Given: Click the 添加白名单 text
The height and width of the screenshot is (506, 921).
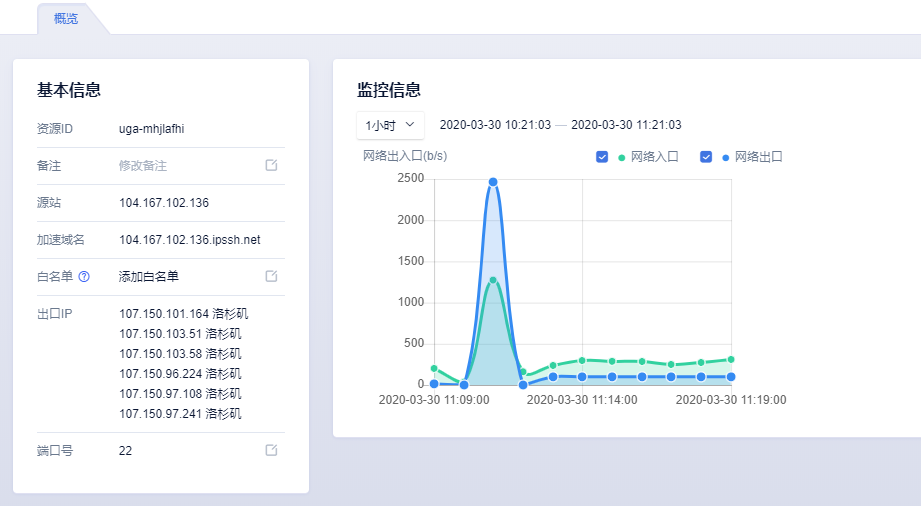Looking at the screenshot, I should click(x=149, y=277).
